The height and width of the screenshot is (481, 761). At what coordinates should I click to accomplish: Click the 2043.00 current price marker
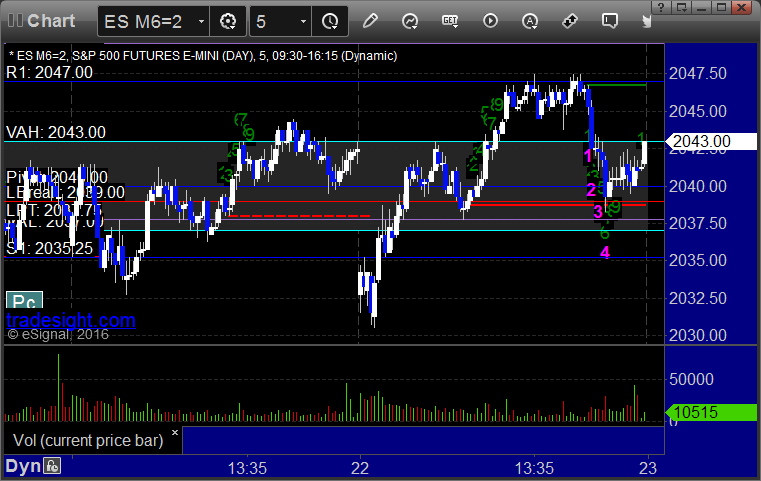(x=711, y=141)
